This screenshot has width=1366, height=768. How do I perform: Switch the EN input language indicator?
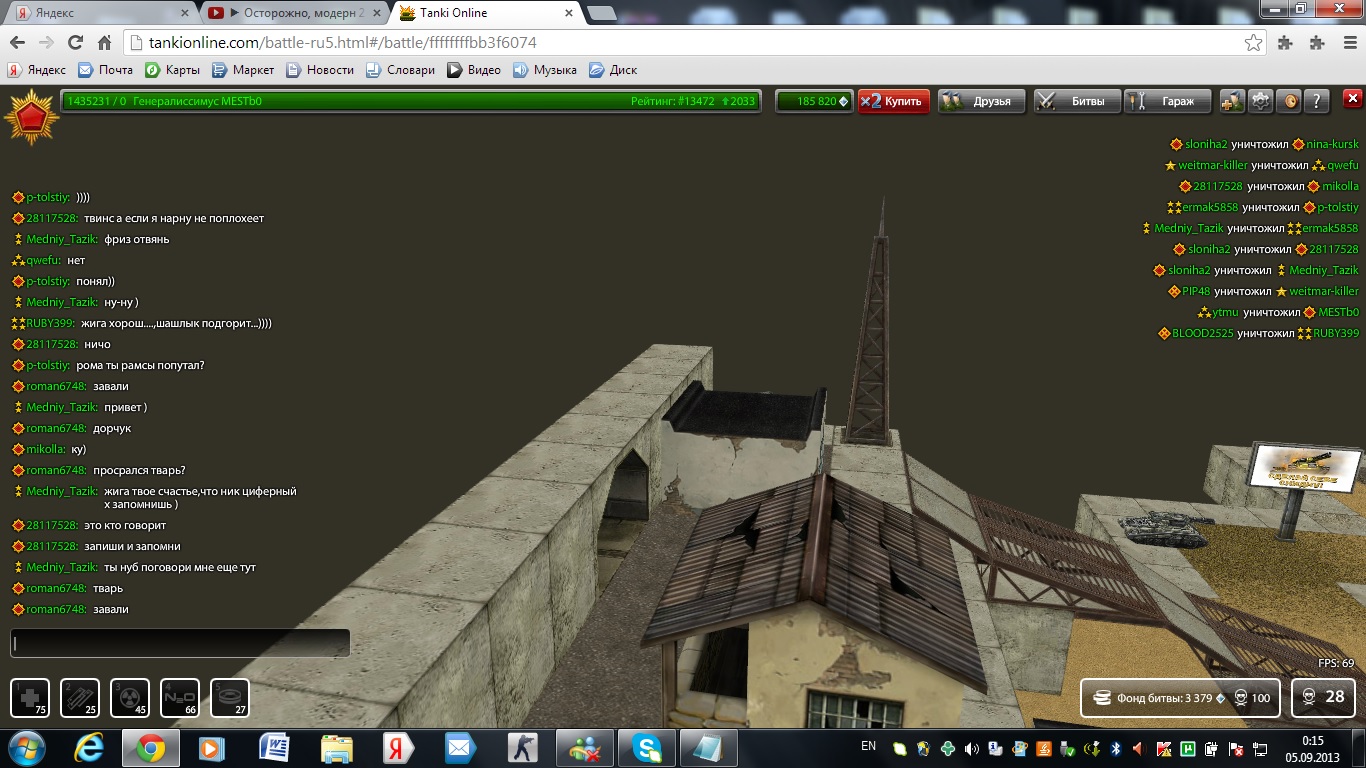(868, 746)
